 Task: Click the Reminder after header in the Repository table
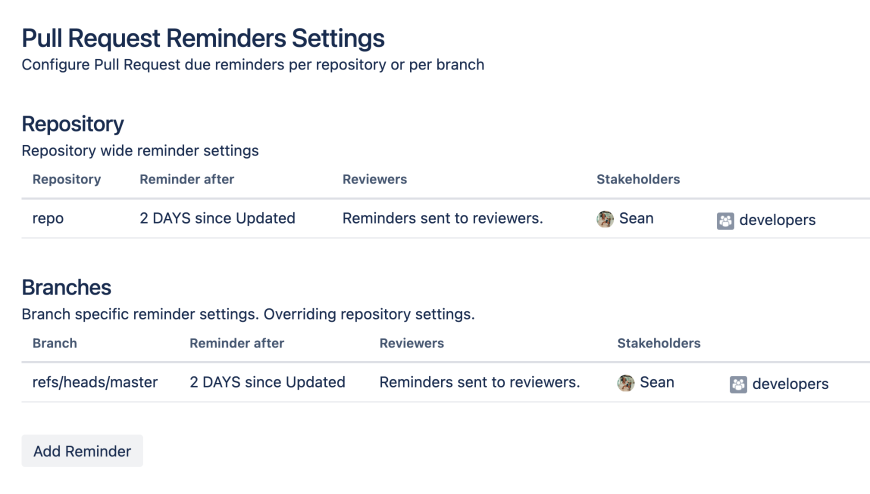187,180
